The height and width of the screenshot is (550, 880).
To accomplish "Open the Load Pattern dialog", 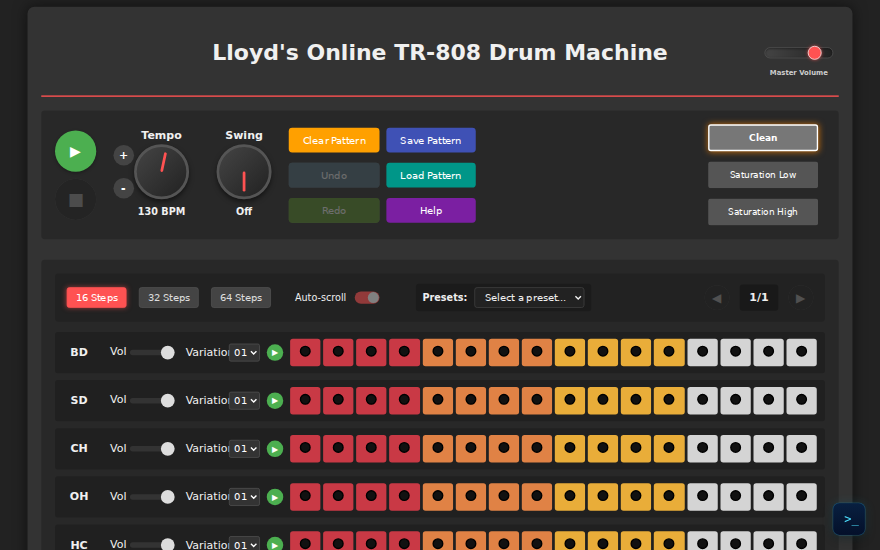I will coord(430,175).
